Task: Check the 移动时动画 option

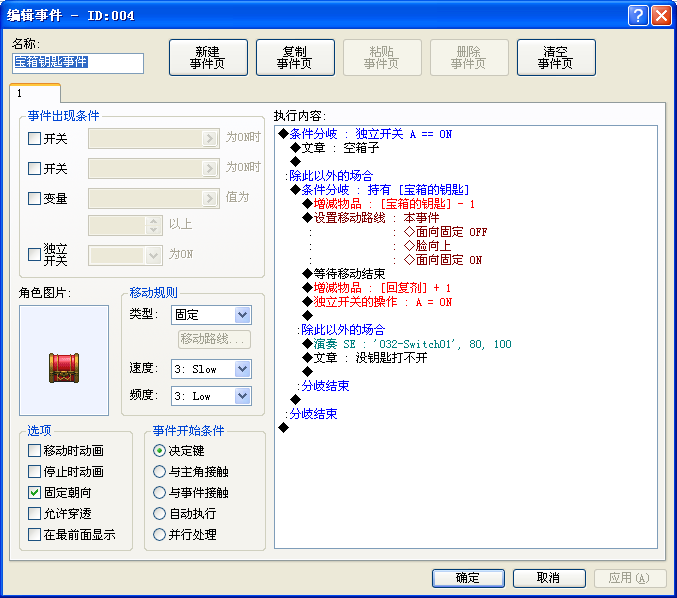Action: click(x=34, y=451)
